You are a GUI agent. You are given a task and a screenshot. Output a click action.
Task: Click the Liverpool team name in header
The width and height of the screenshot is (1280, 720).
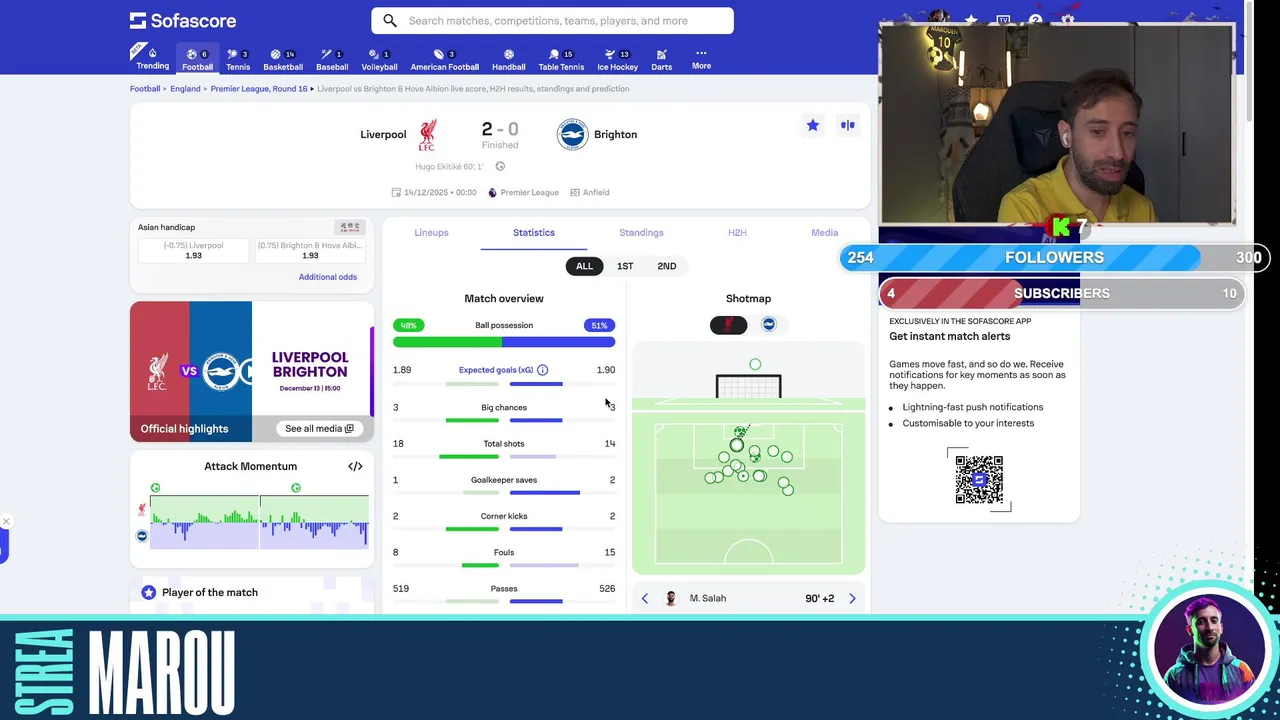coord(383,134)
